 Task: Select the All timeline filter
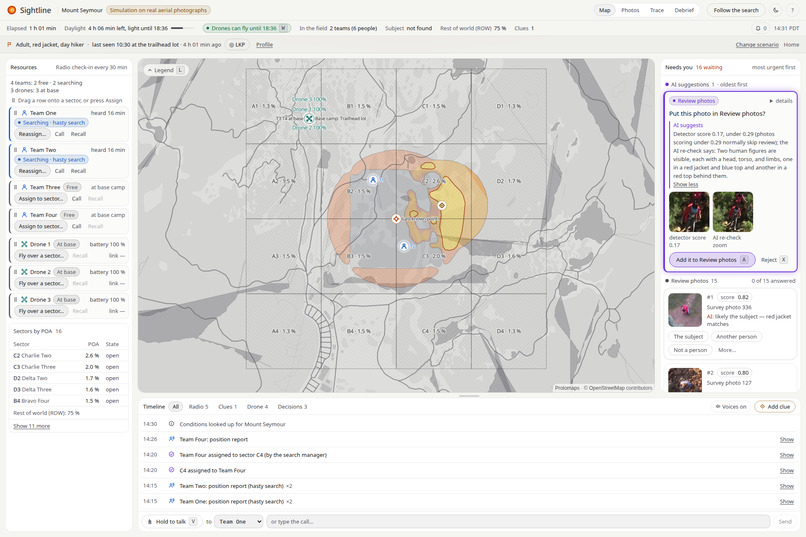pyautogui.click(x=175, y=406)
